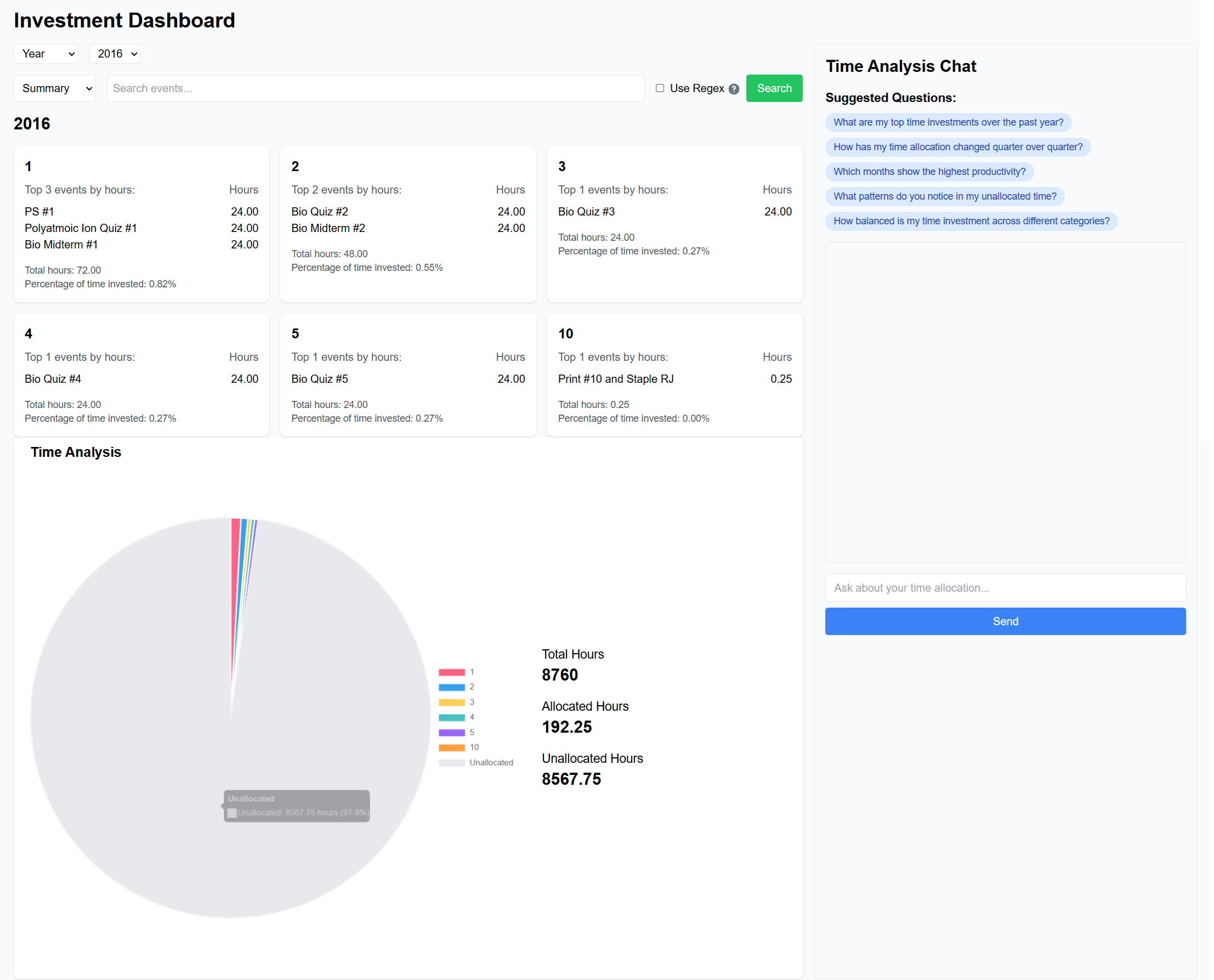Choose the unallocated time patterns question

click(x=944, y=196)
